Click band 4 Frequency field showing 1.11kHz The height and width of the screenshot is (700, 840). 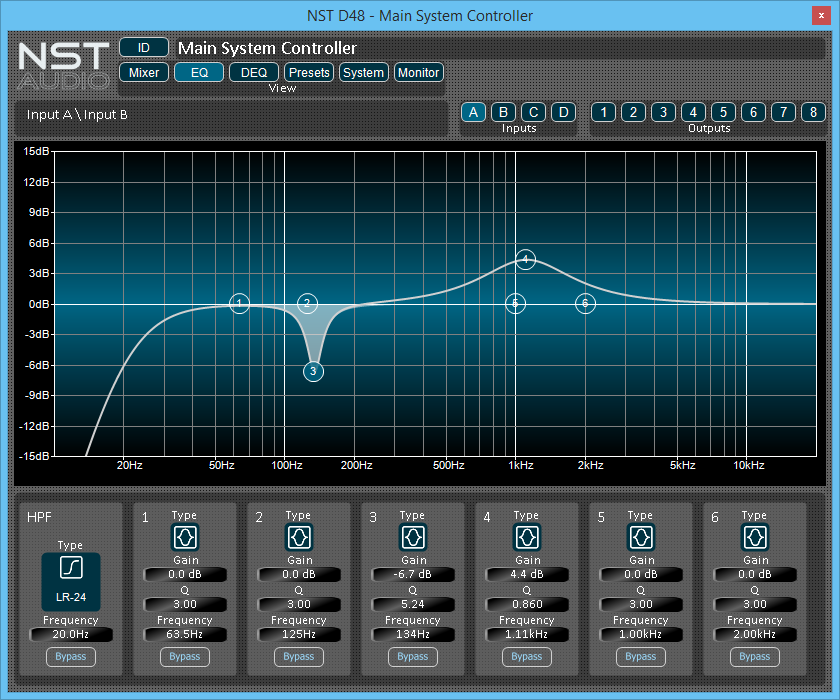(527, 635)
